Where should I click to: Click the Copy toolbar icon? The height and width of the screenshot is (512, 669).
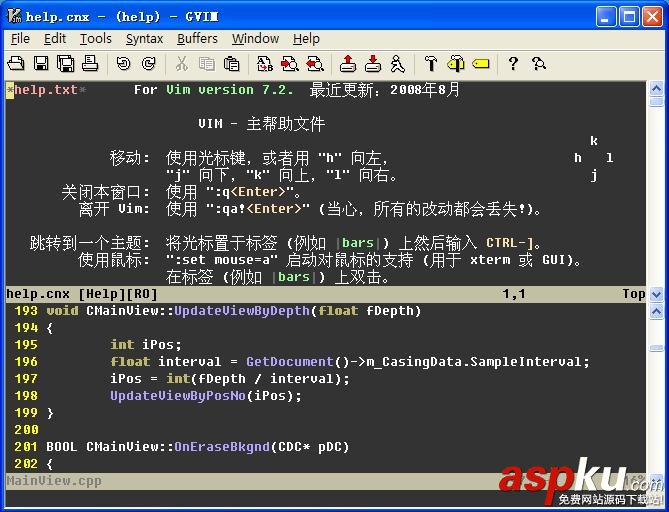click(207, 64)
